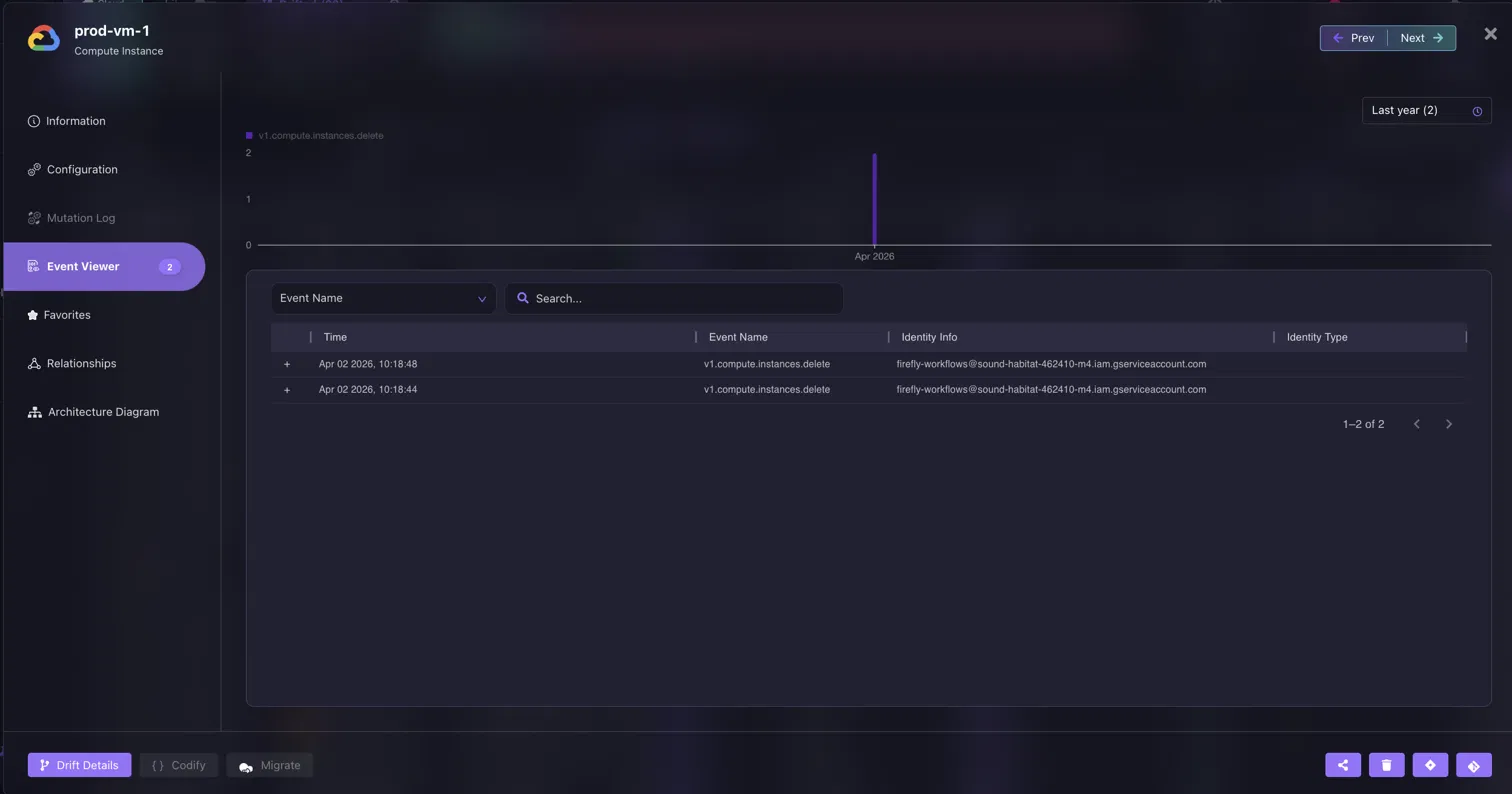Expand the 10:18:48 event row

287,364
